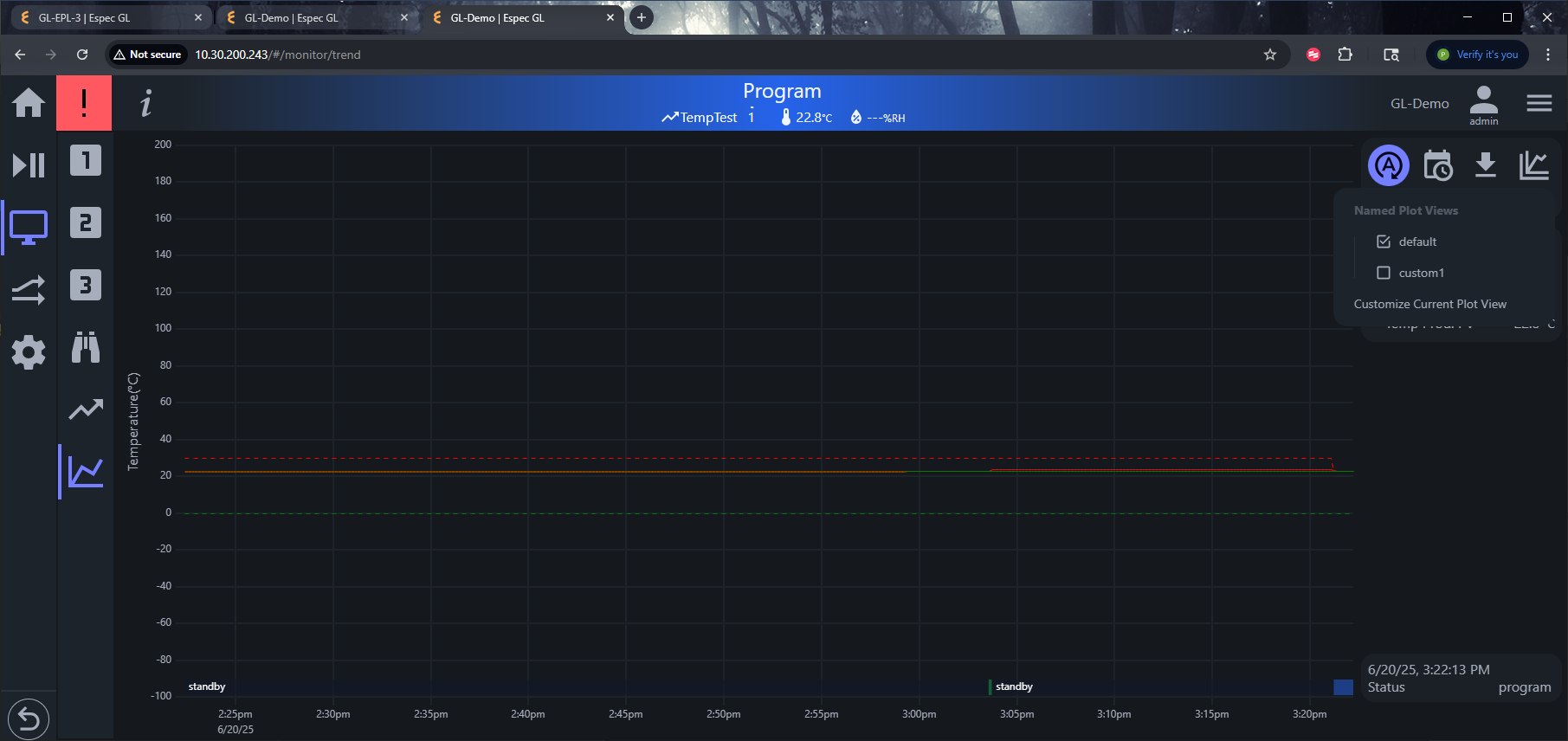The width and height of the screenshot is (1568, 741).
Task: Click the Not secure site indicator
Action: pyautogui.click(x=147, y=55)
